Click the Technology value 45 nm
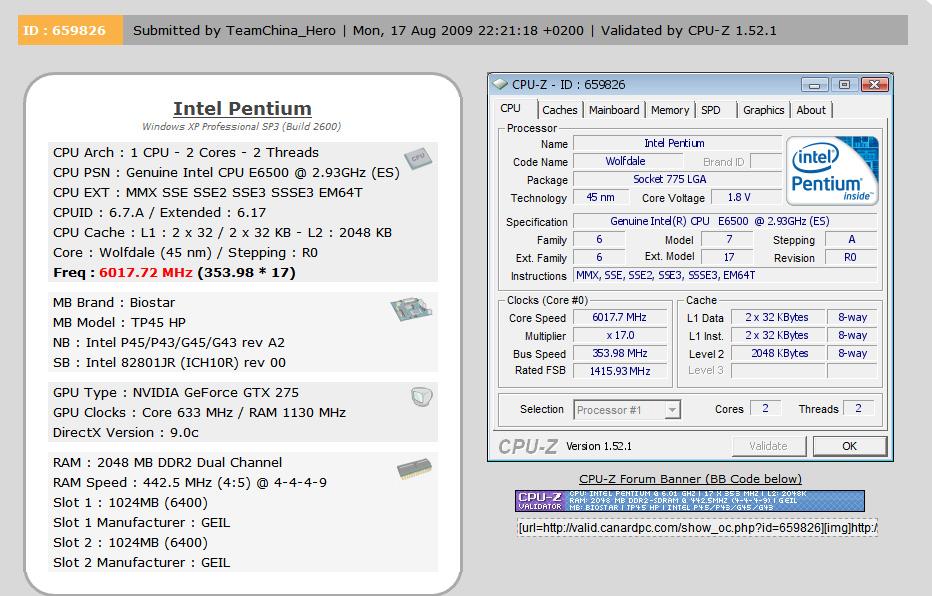This screenshot has width=932, height=596. click(x=600, y=197)
